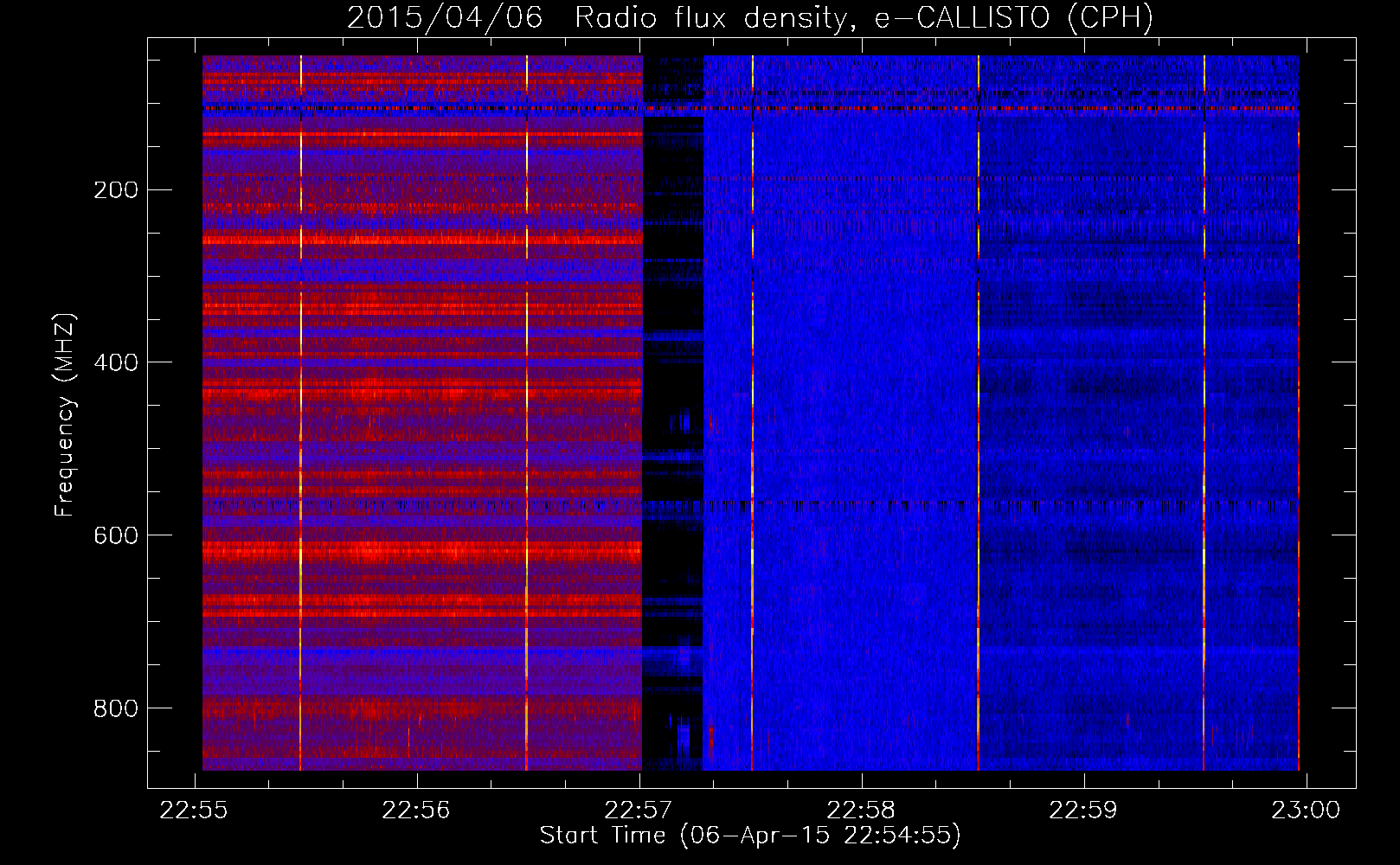Viewport: 1400px width, 865px height.
Task: Click the 22:58 time tick label
Action: (862, 811)
